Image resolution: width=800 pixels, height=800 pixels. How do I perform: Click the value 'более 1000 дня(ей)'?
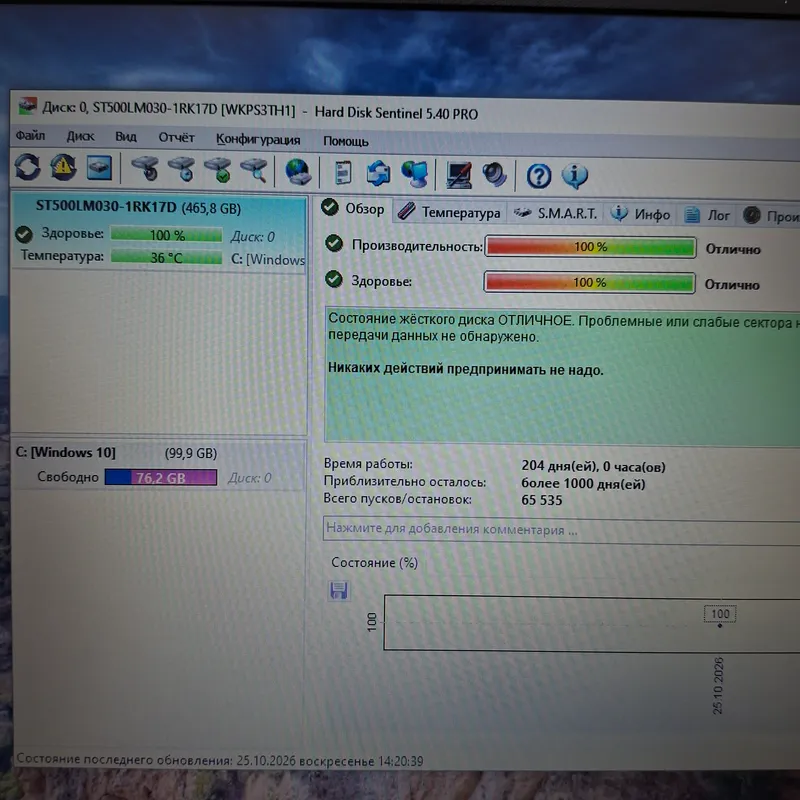[x=583, y=484]
